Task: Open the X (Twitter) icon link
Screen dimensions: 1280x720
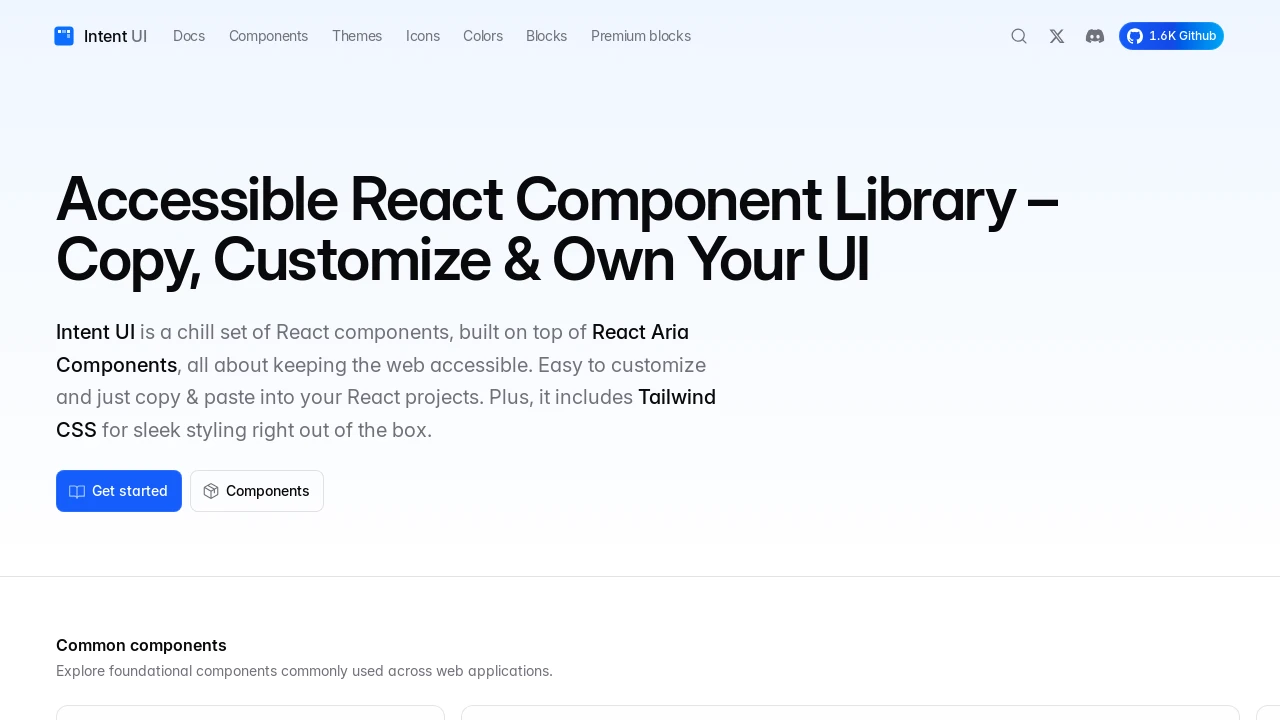Action: pyautogui.click(x=1057, y=36)
